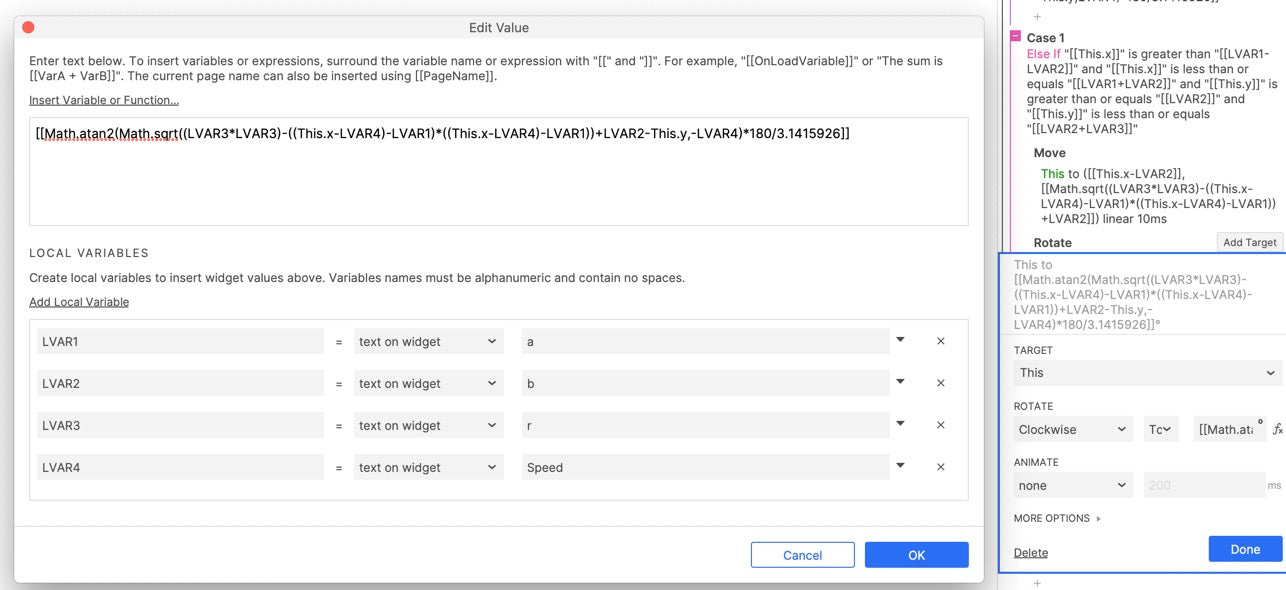This screenshot has height=590, width=1286.
Task: Collapse Case 1 with the pink minus icon
Action: point(1015,37)
